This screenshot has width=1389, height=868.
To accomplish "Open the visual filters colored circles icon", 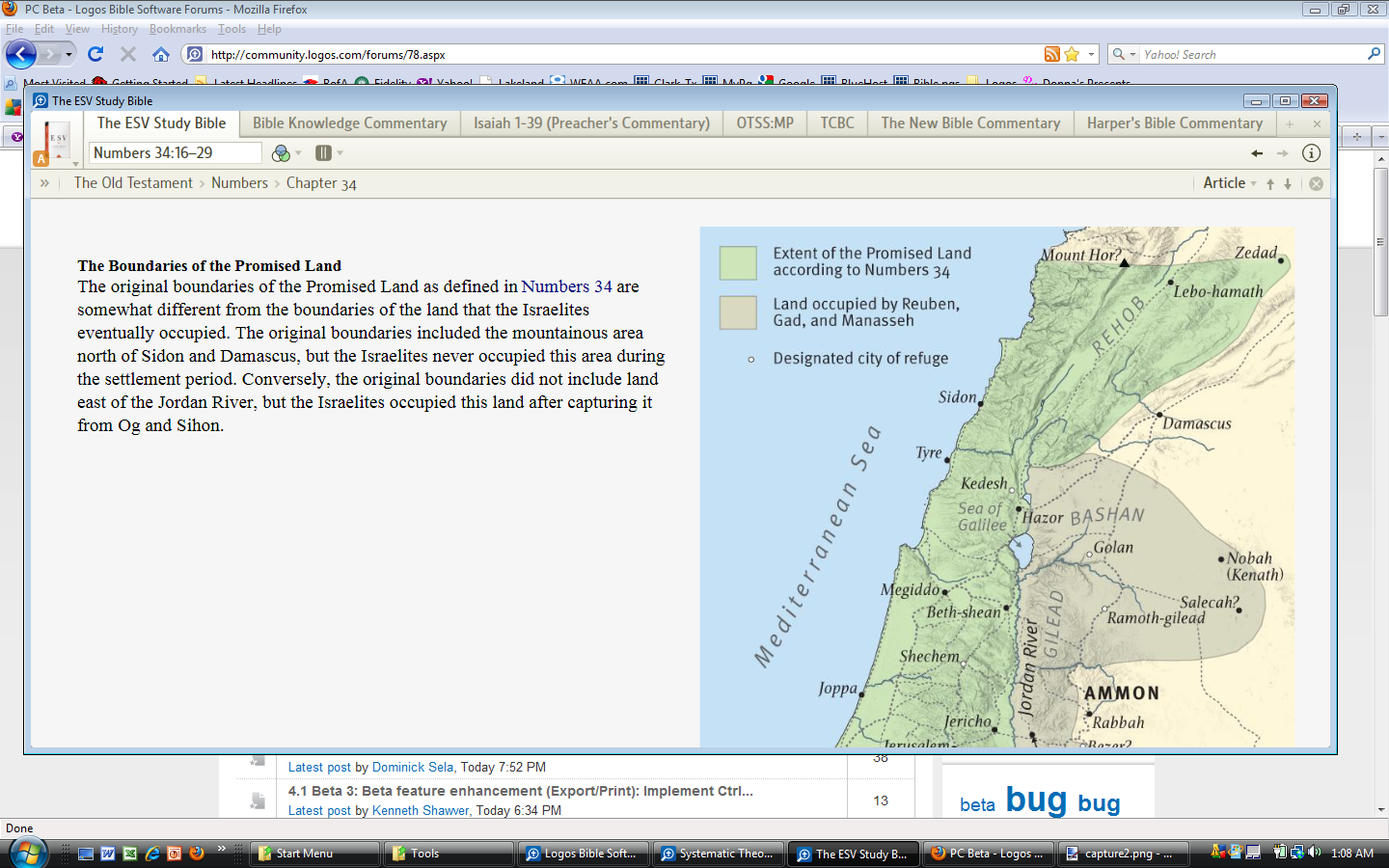I will pyautogui.click(x=281, y=152).
